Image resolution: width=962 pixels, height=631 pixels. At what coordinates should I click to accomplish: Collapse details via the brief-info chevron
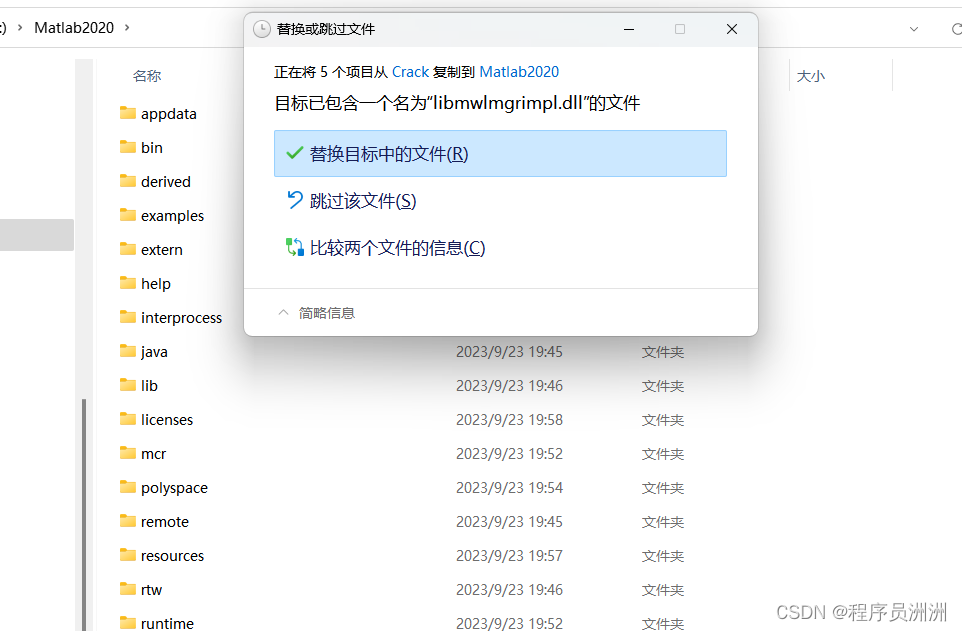283,312
